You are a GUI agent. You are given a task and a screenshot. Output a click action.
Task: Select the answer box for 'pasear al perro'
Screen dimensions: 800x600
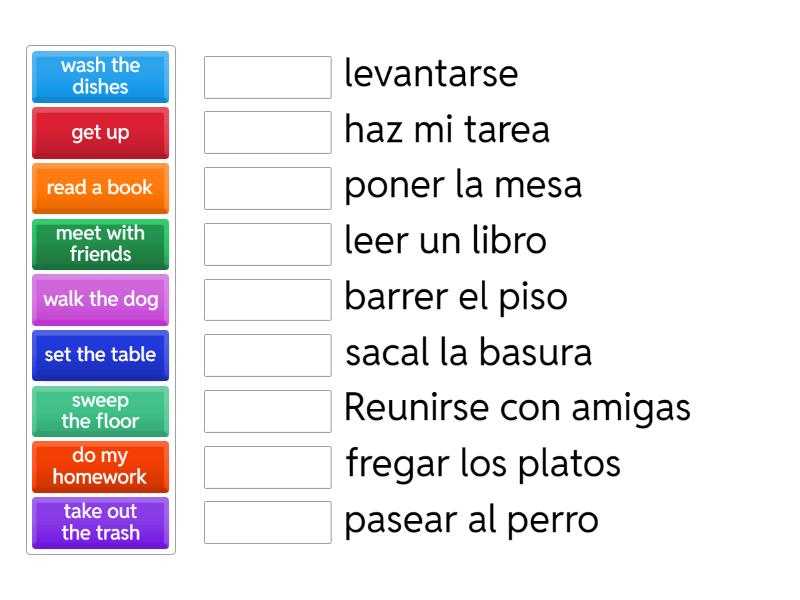point(266,522)
